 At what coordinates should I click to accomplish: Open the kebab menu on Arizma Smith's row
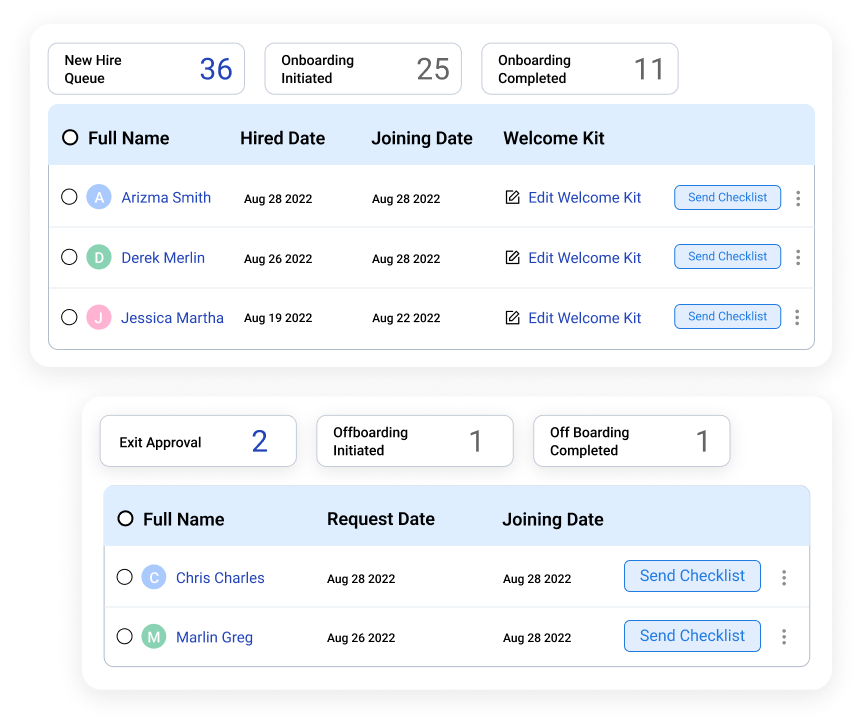coord(798,197)
